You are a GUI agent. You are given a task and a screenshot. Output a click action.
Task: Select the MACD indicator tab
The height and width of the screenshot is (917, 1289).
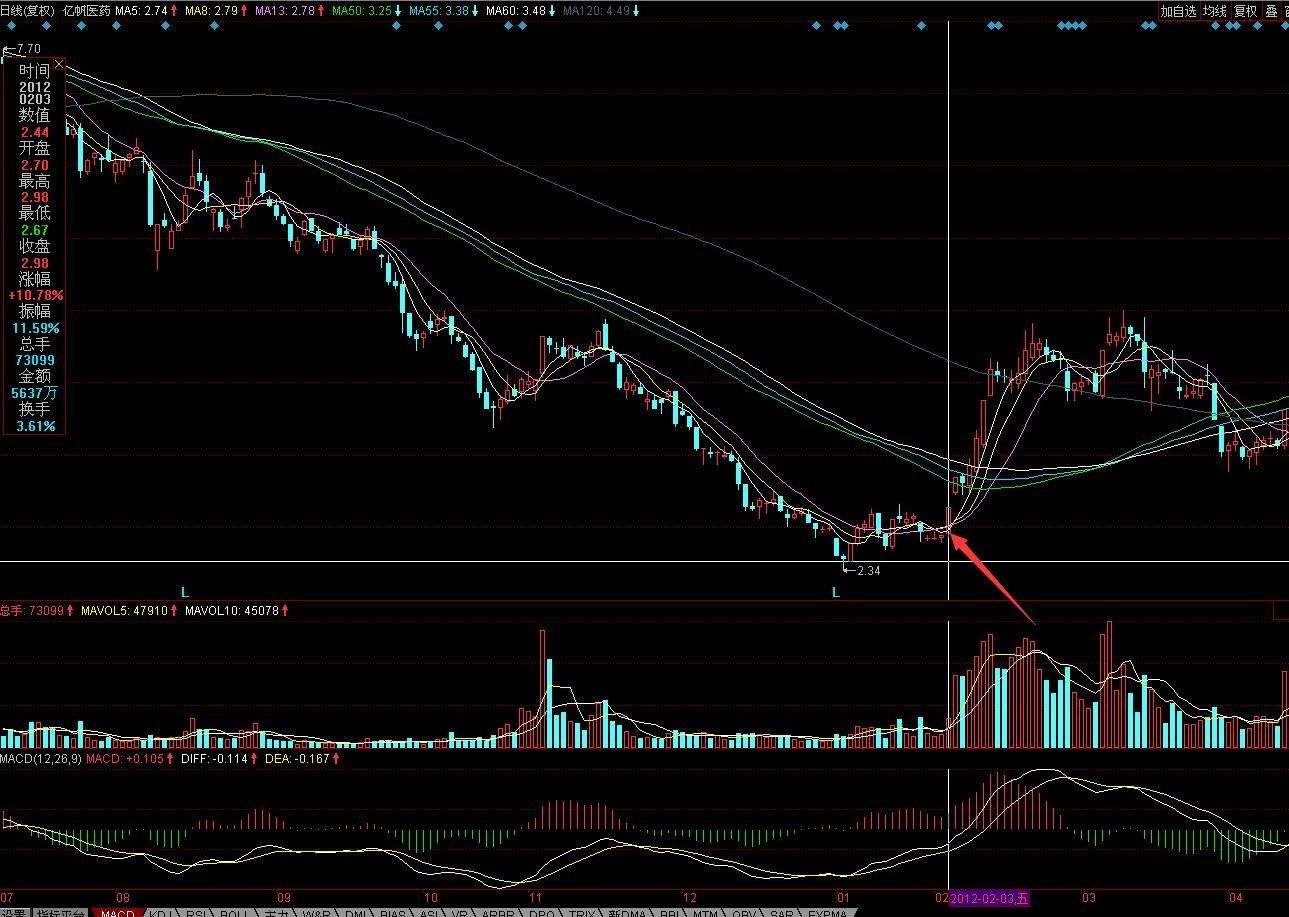pyautogui.click(x=118, y=912)
